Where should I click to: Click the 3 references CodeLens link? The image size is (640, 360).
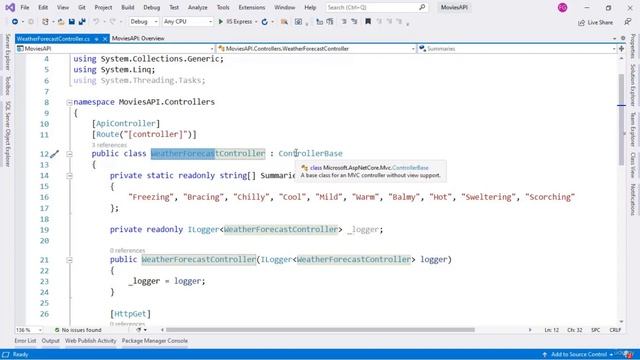point(109,145)
